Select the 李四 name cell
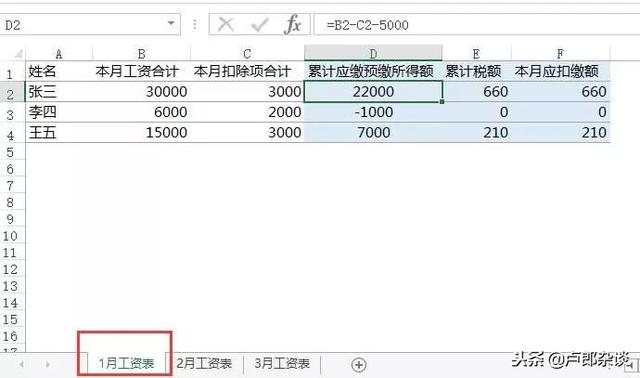This screenshot has height=378, width=640. pyautogui.click(x=59, y=112)
